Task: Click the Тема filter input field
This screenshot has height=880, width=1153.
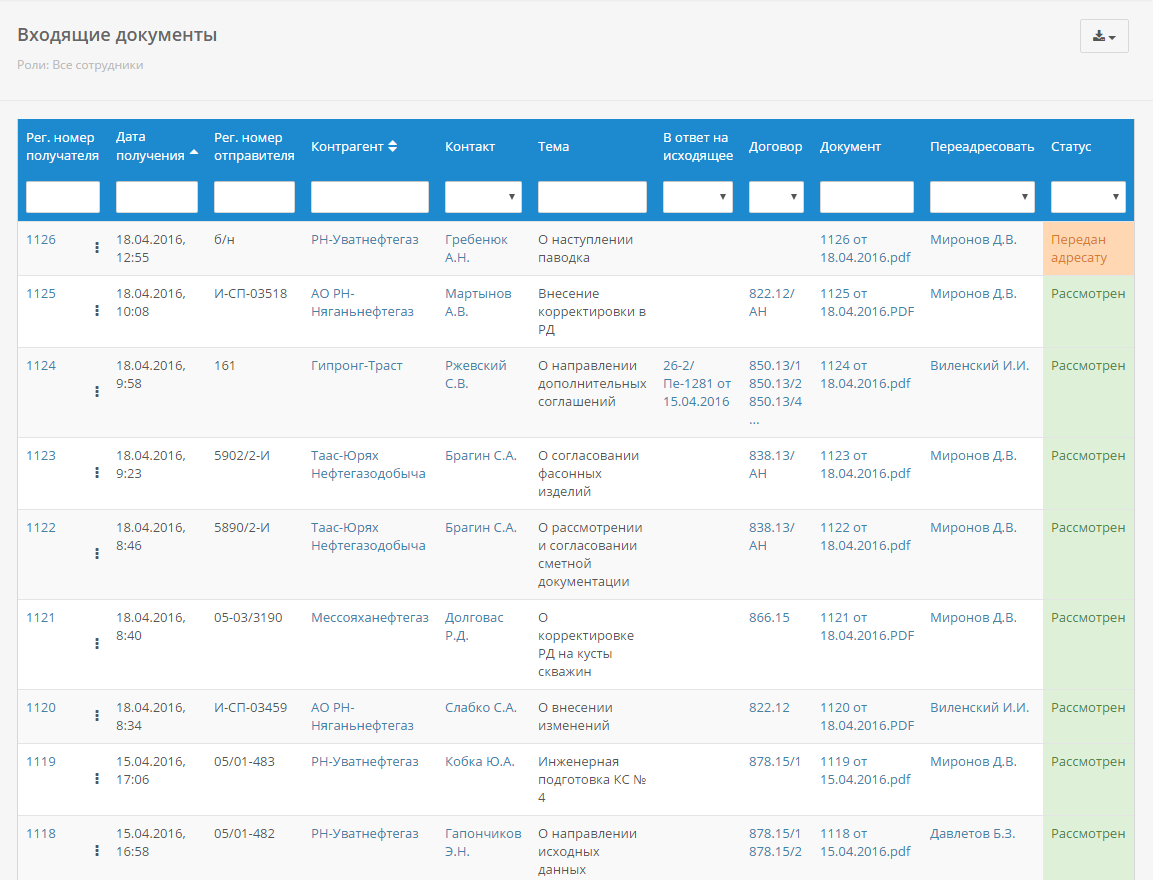Action: click(592, 197)
